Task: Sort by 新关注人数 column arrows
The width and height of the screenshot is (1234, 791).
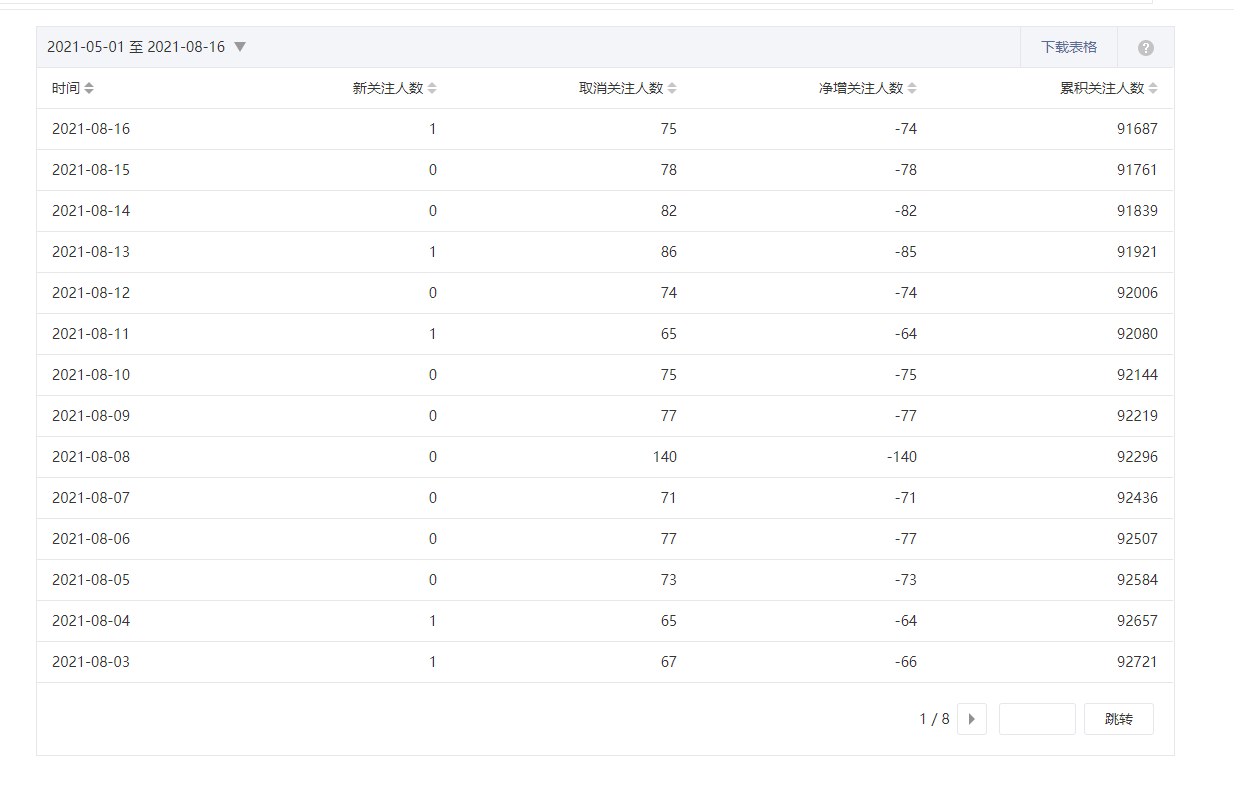Action: pyautogui.click(x=432, y=88)
